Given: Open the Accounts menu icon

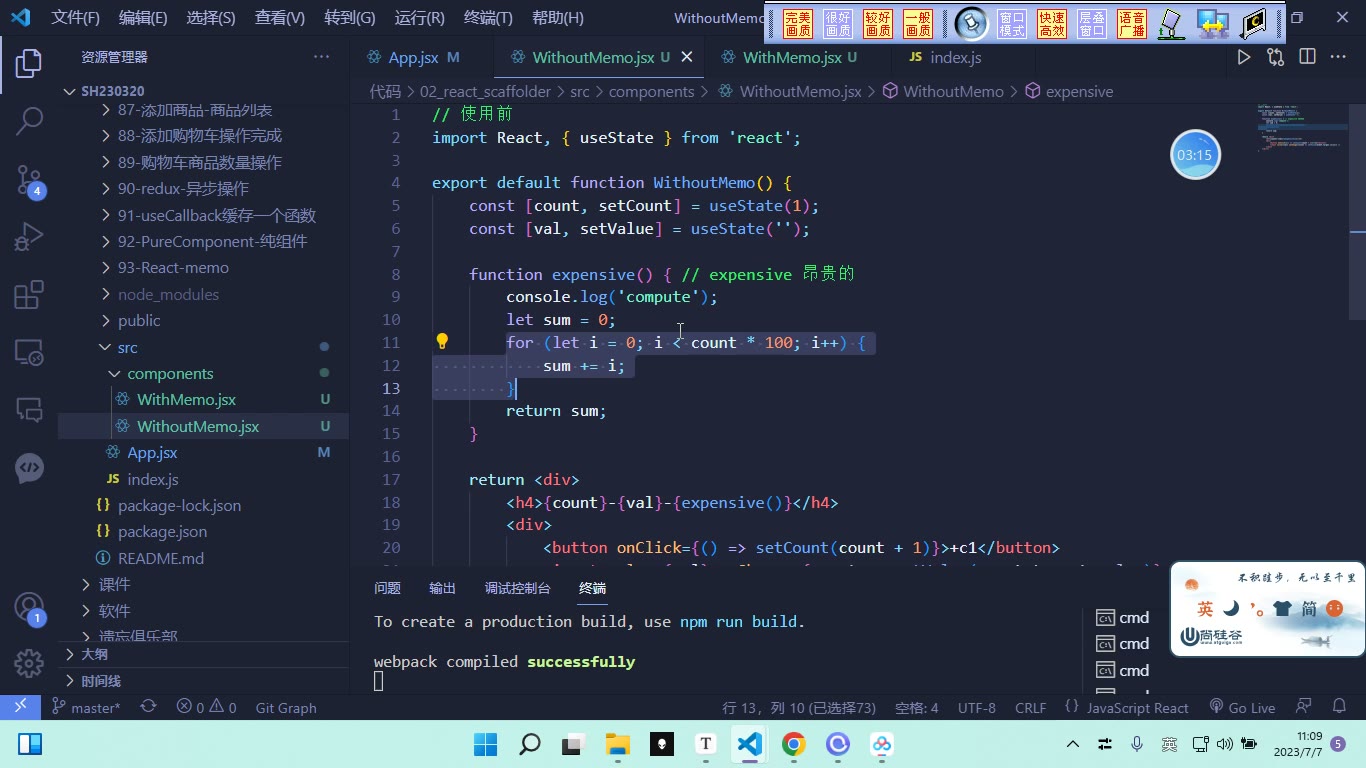Looking at the screenshot, I should point(29,608).
